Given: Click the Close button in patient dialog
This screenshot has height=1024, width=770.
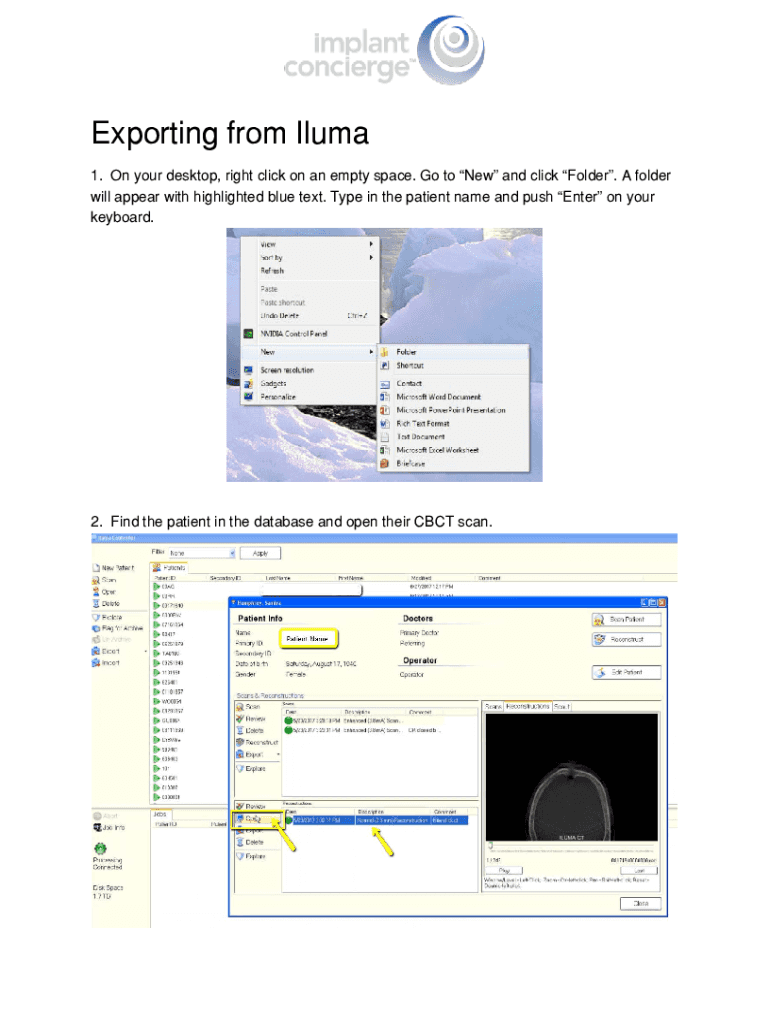Looking at the screenshot, I should coord(639,903).
